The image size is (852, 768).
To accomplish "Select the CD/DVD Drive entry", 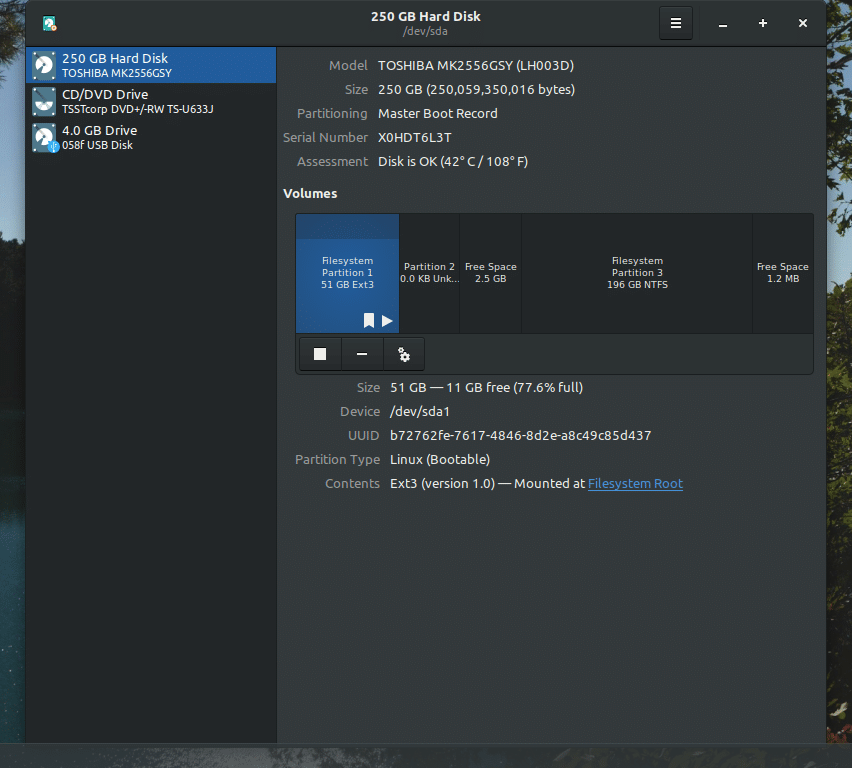I will click(151, 101).
